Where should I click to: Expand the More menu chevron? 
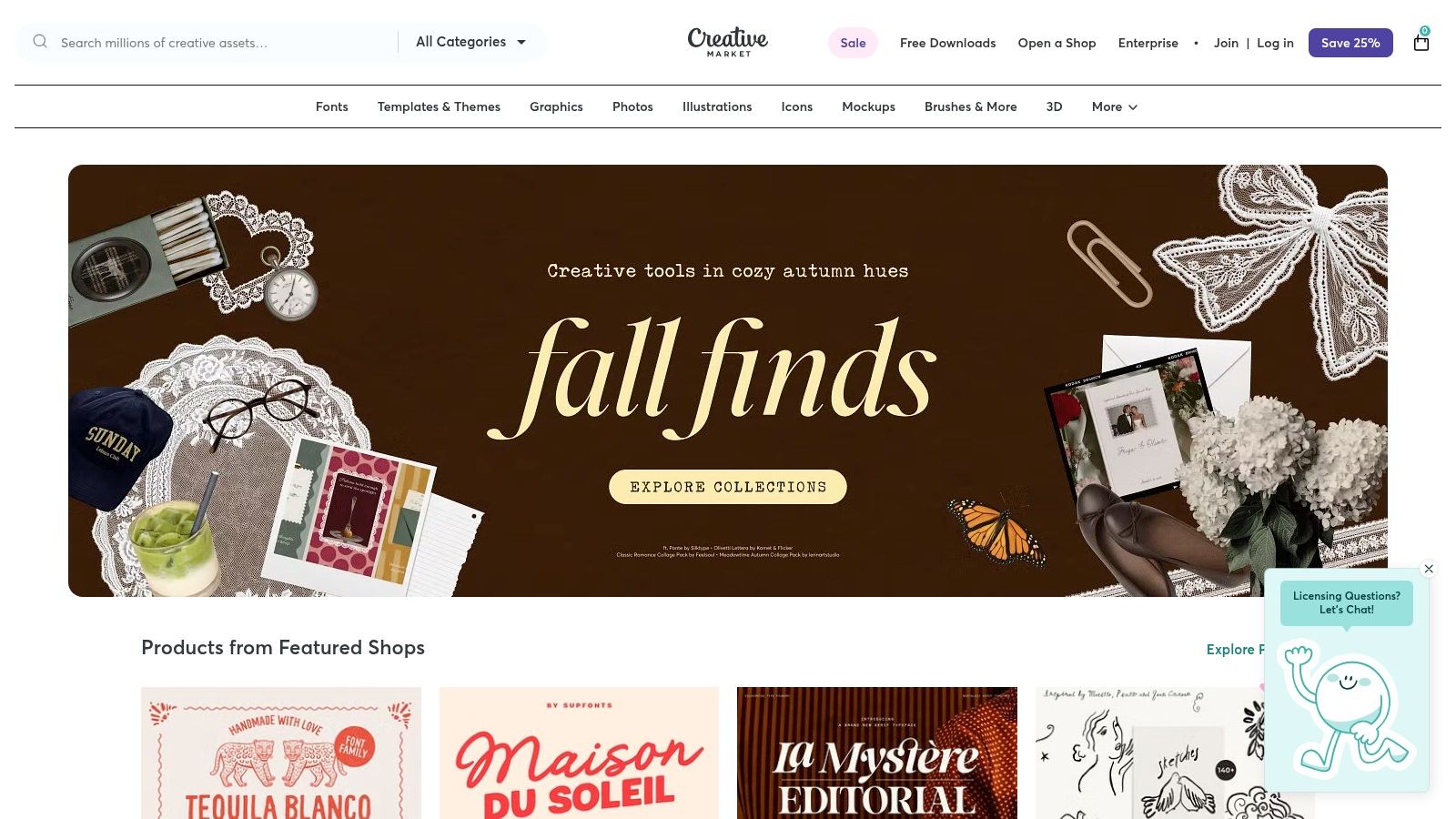click(x=1133, y=107)
